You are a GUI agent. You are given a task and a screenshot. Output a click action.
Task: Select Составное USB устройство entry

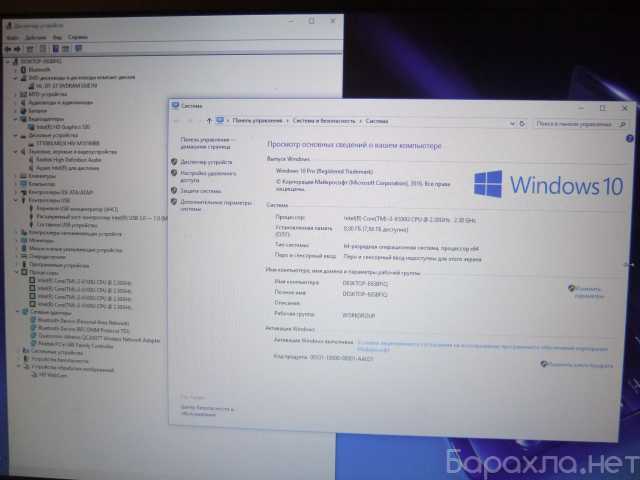pos(67,225)
